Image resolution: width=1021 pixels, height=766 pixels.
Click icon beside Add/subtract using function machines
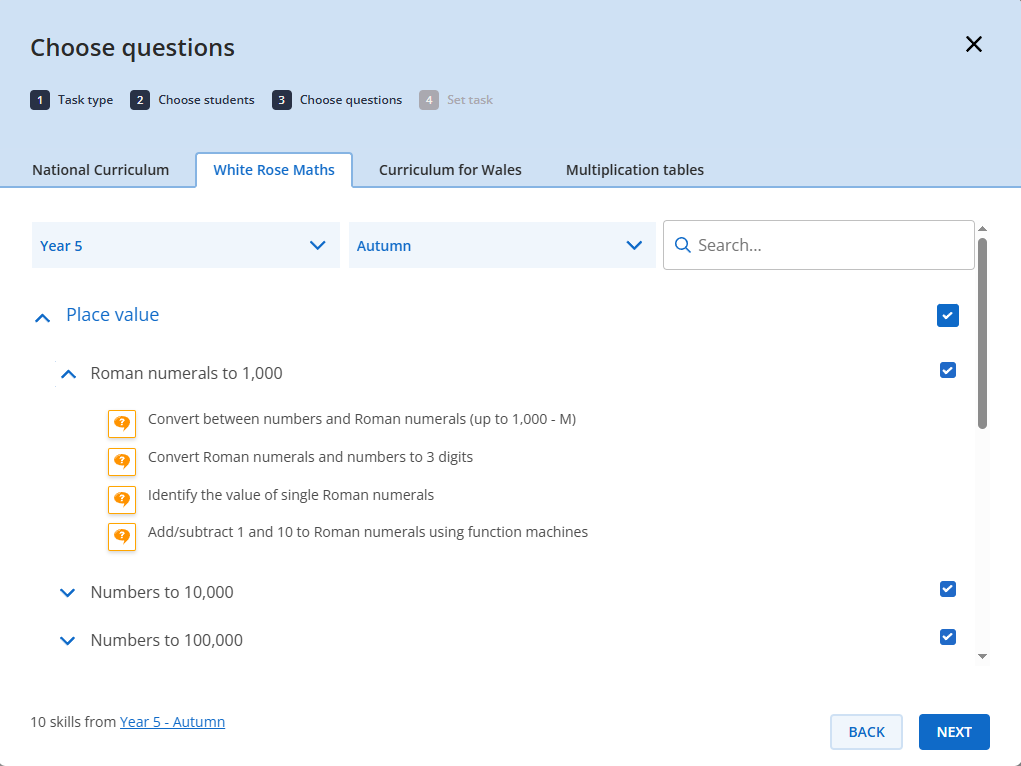coord(121,537)
